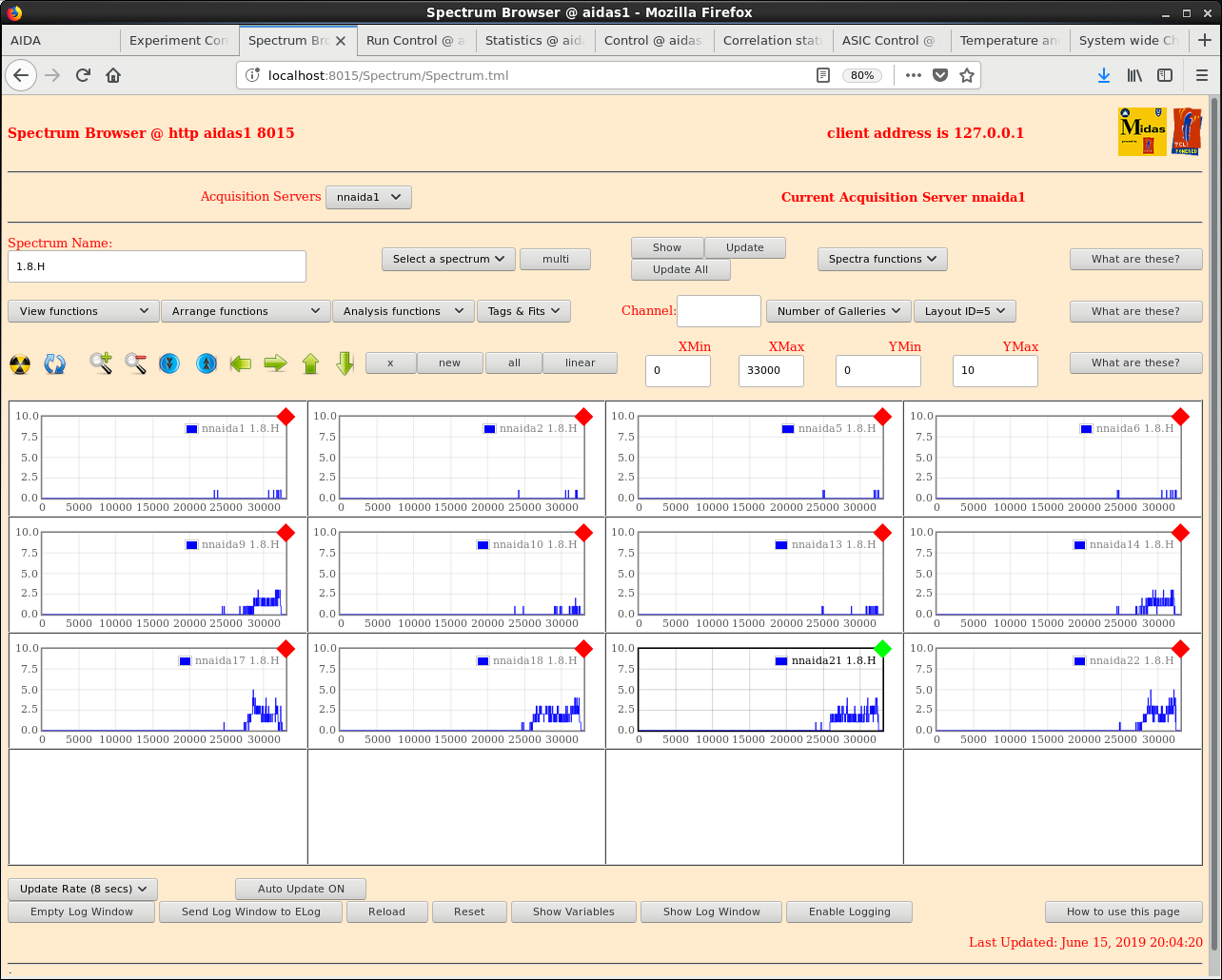
Task: Expand the Spectra functions dropdown
Action: point(882,259)
